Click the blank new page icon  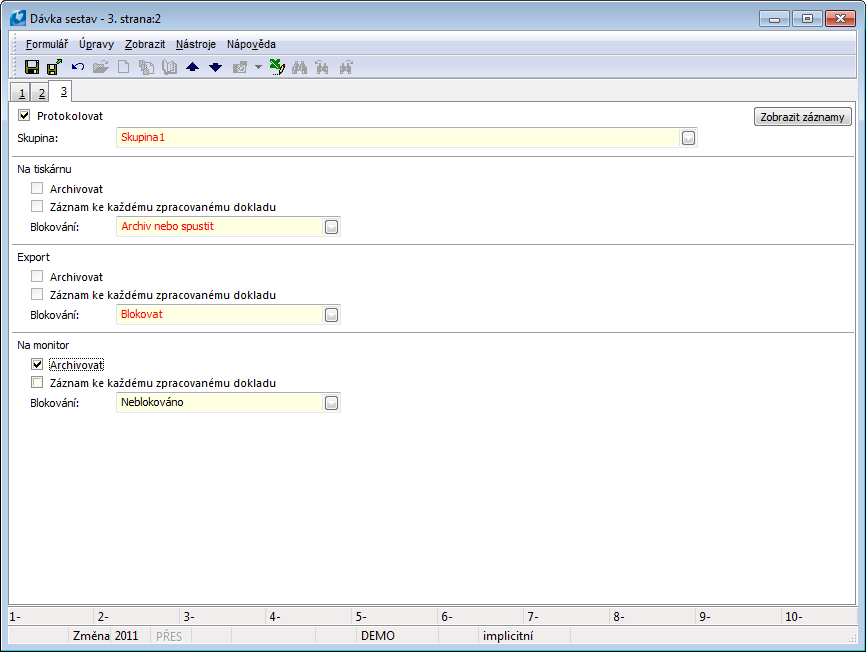(124, 67)
